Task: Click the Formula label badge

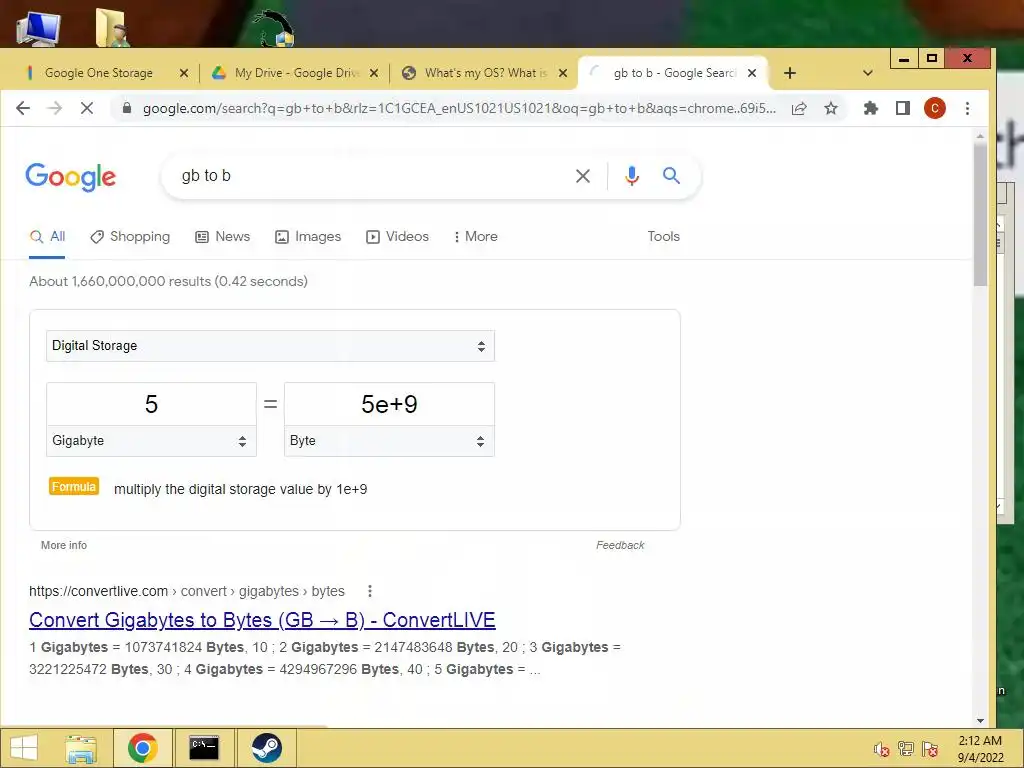Action: pyautogui.click(x=74, y=487)
